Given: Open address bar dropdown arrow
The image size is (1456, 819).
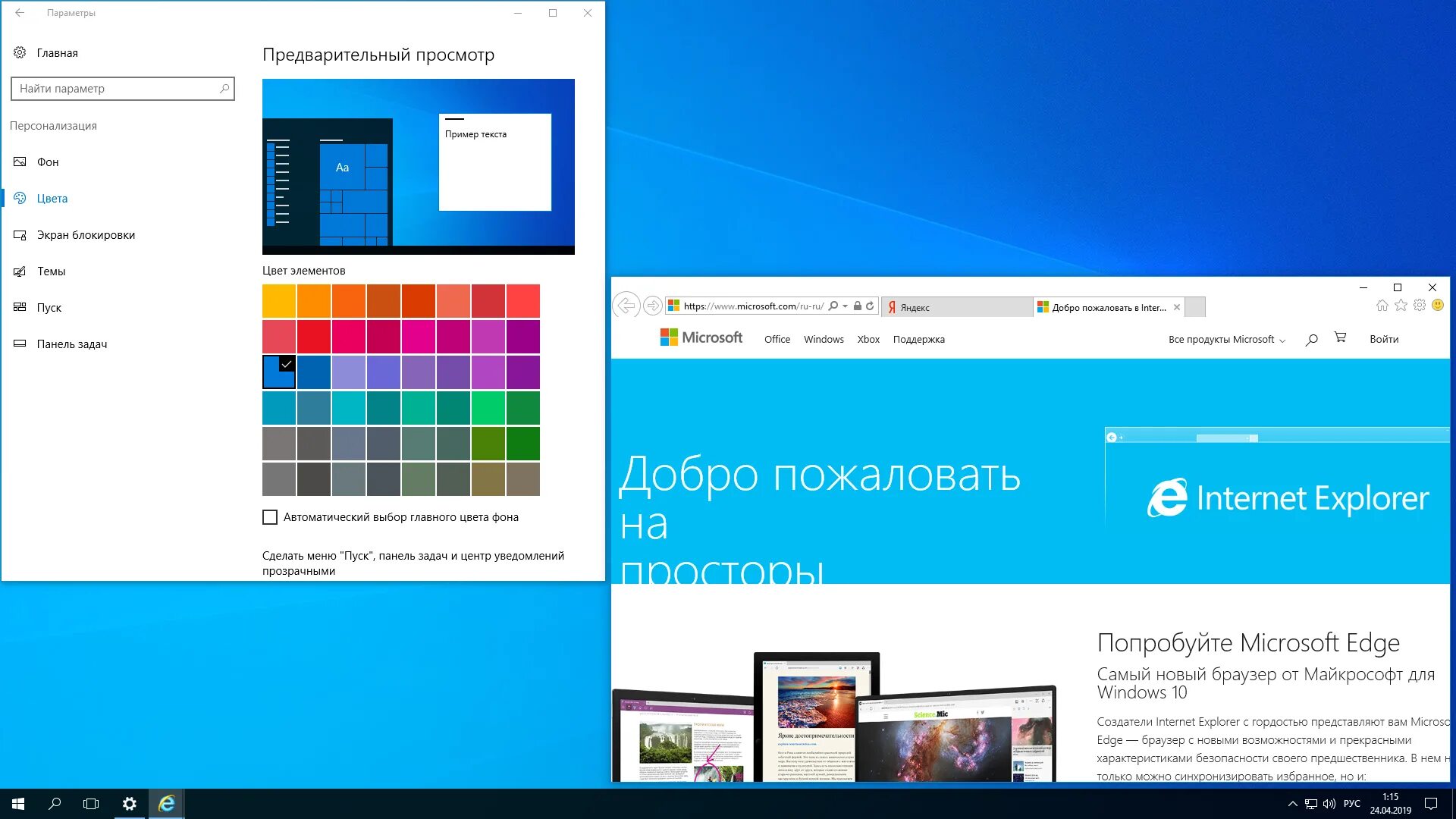Looking at the screenshot, I should [x=845, y=306].
